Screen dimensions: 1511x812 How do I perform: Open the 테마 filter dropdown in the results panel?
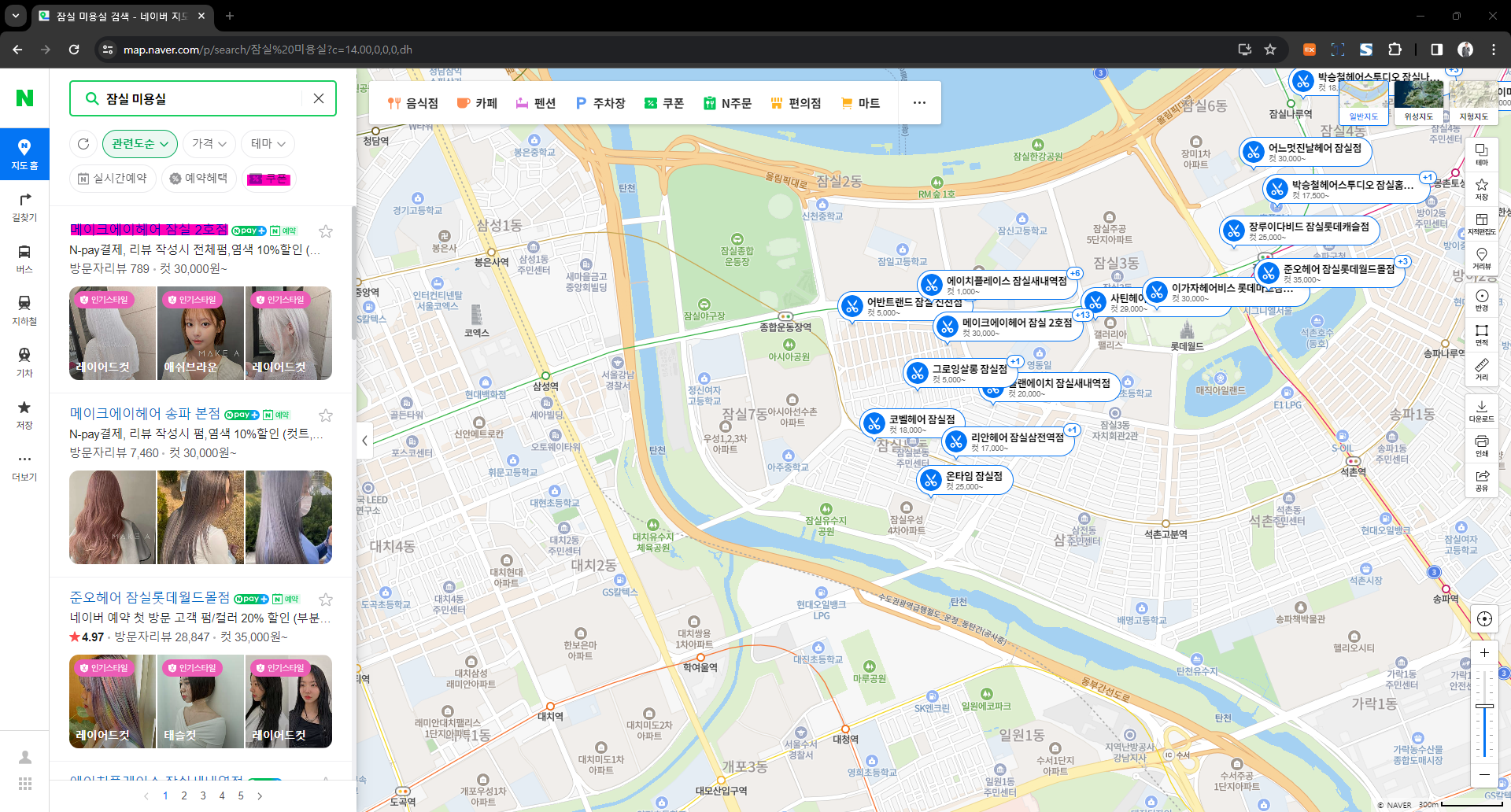coord(268,144)
